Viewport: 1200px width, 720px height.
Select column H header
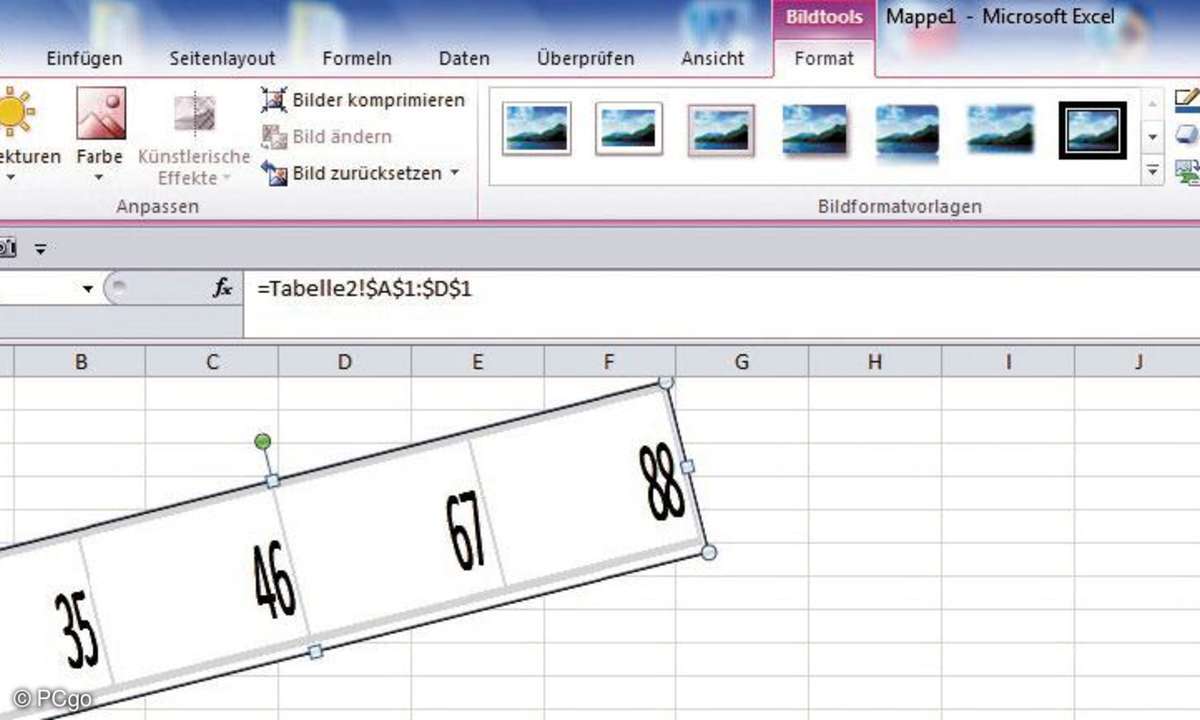click(874, 362)
